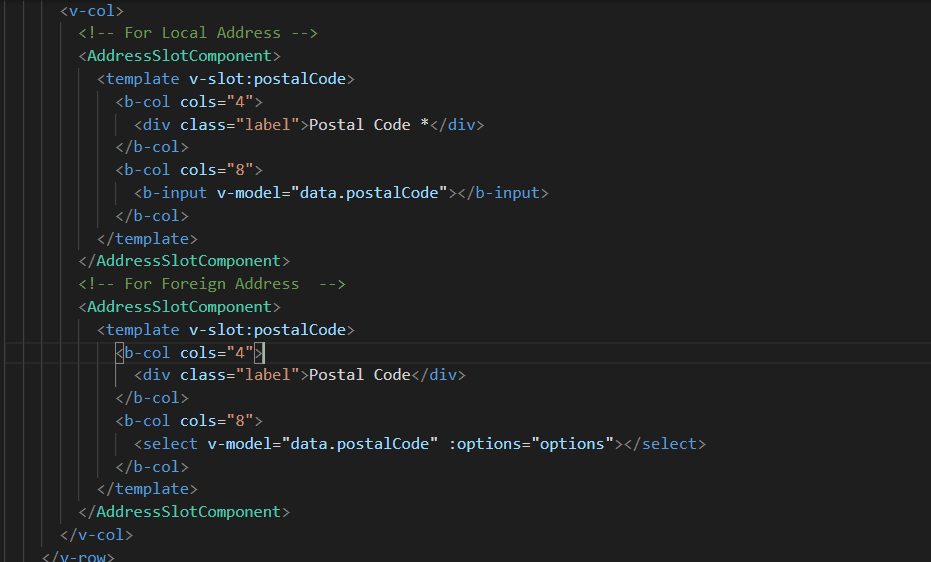931x562 pixels.
Task: Click the first b-col cols="8" line
Action: point(189,170)
